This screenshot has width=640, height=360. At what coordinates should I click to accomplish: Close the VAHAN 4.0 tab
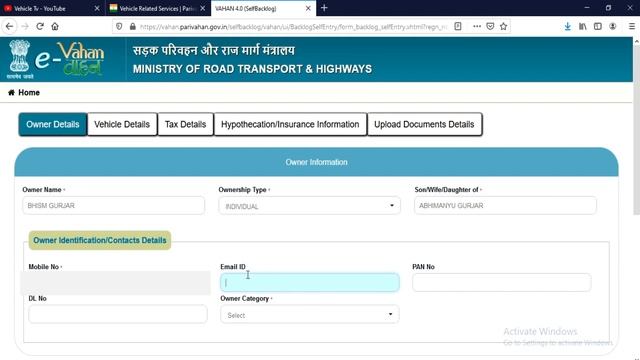308,8
